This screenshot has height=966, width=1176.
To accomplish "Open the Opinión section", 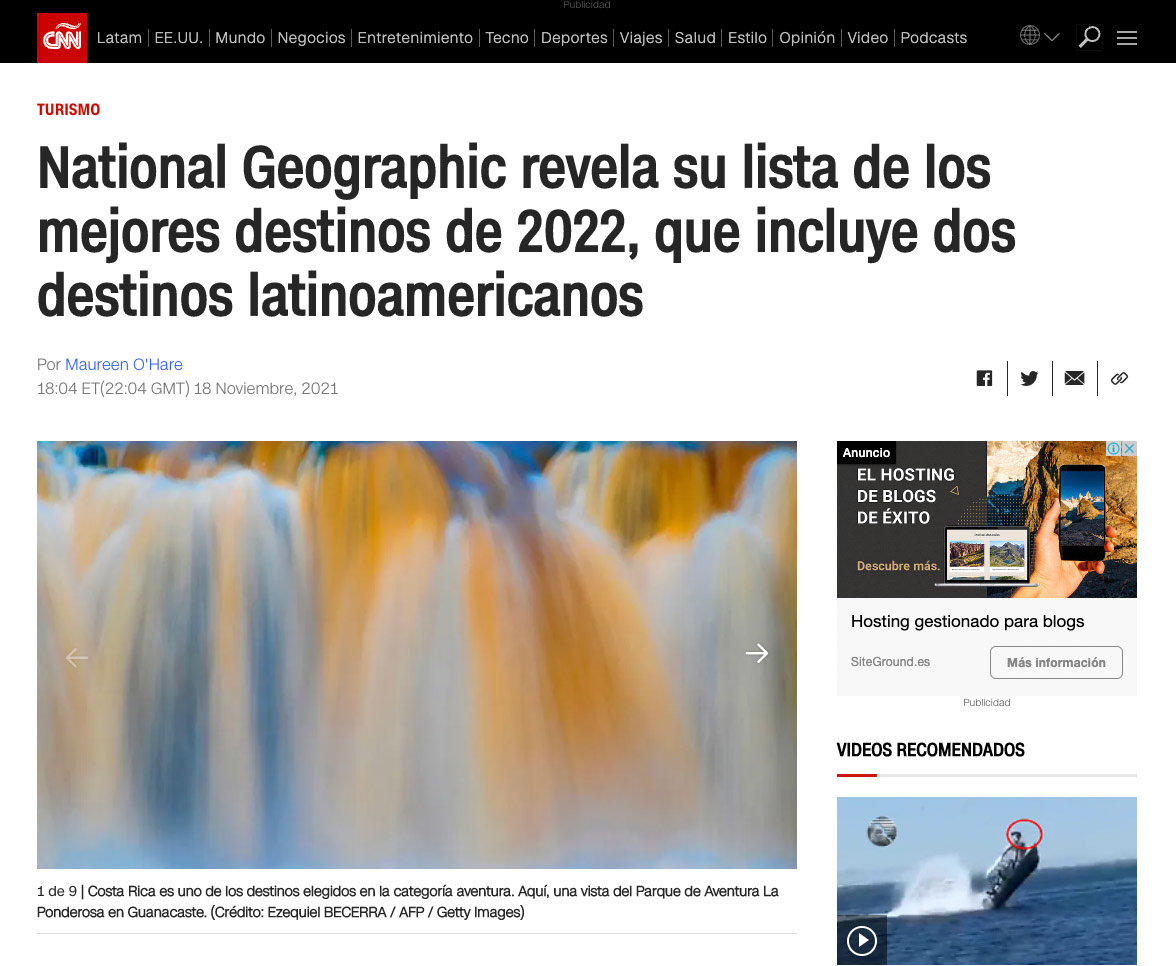I will tap(807, 38).
